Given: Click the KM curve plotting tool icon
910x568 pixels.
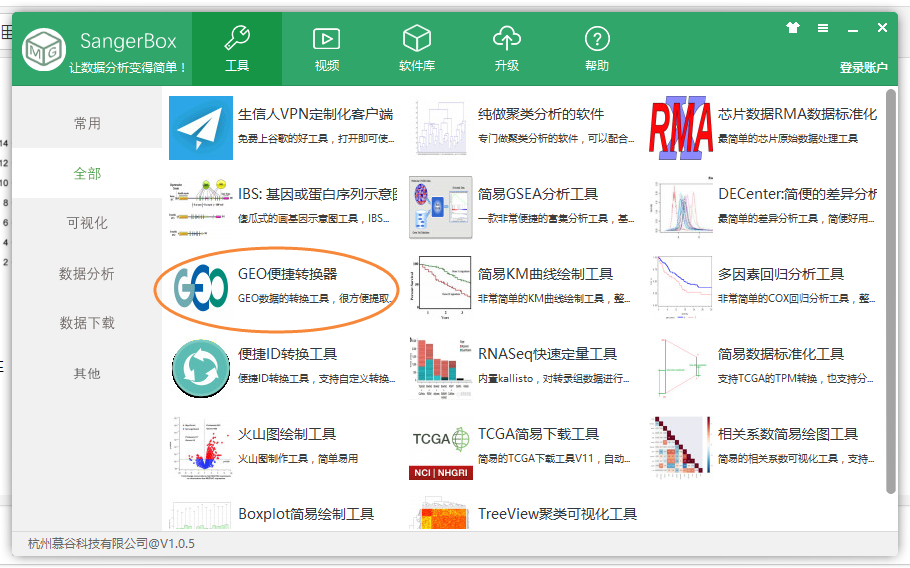Looking at the screenshot, I should (441, 288).
